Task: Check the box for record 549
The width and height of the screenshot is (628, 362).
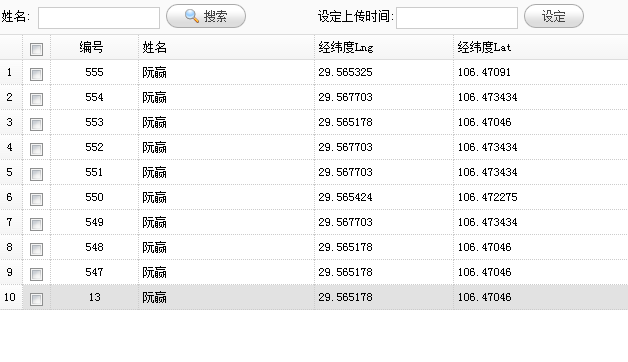Action: [36, 224]
